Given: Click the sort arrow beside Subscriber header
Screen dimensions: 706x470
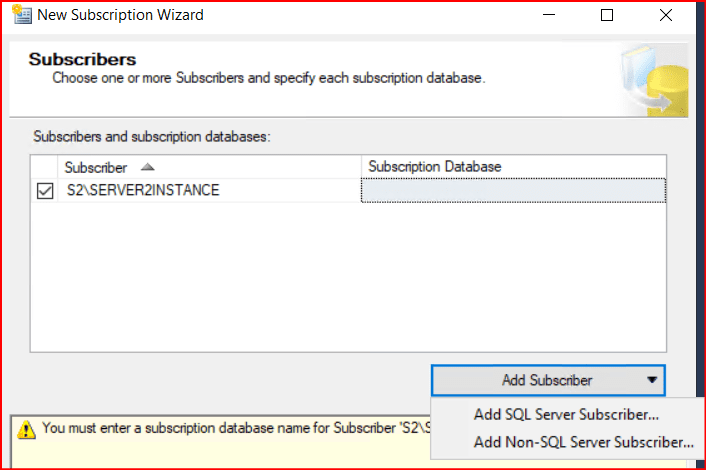Looking at the screenshot, I should pyautogui.click(x=148, y=167).
